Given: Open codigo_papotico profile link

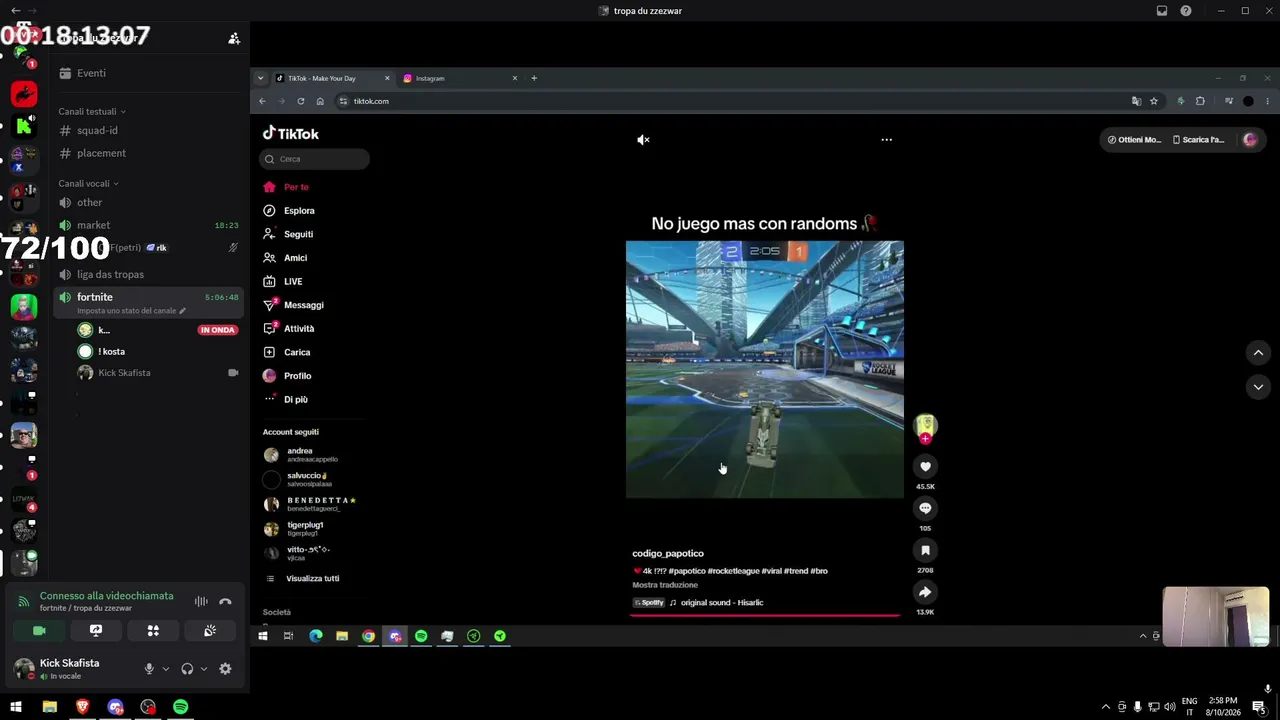Looking at the screenshot, I should (668, 553).
